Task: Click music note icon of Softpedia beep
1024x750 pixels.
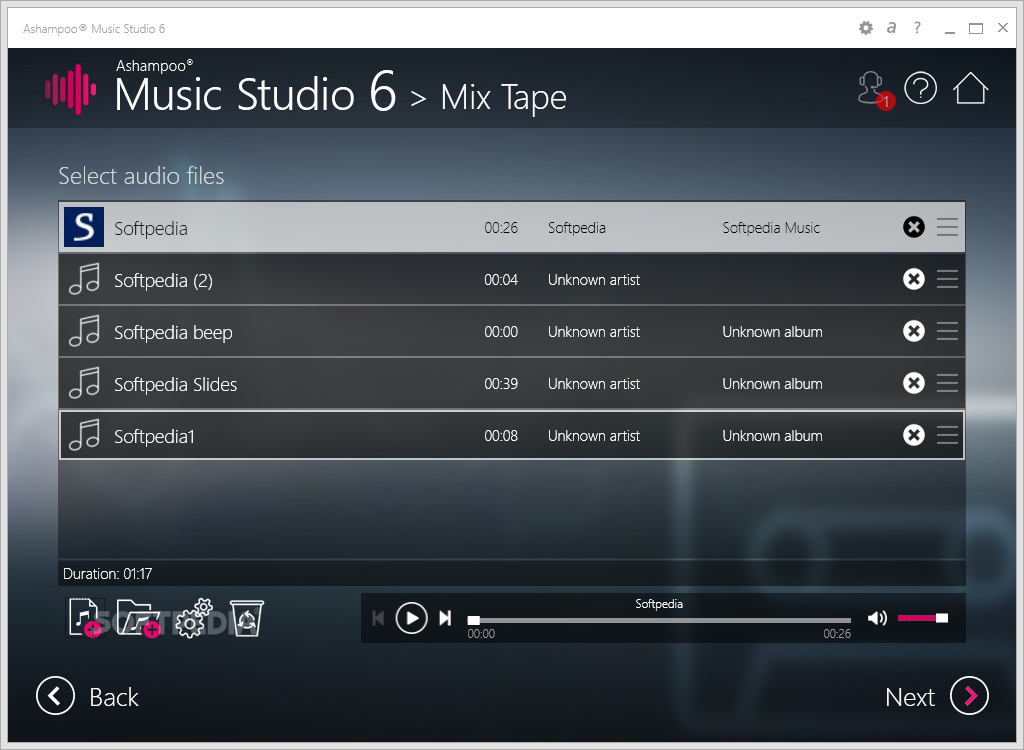Action: pyautogui.click(x=84, y=331)
